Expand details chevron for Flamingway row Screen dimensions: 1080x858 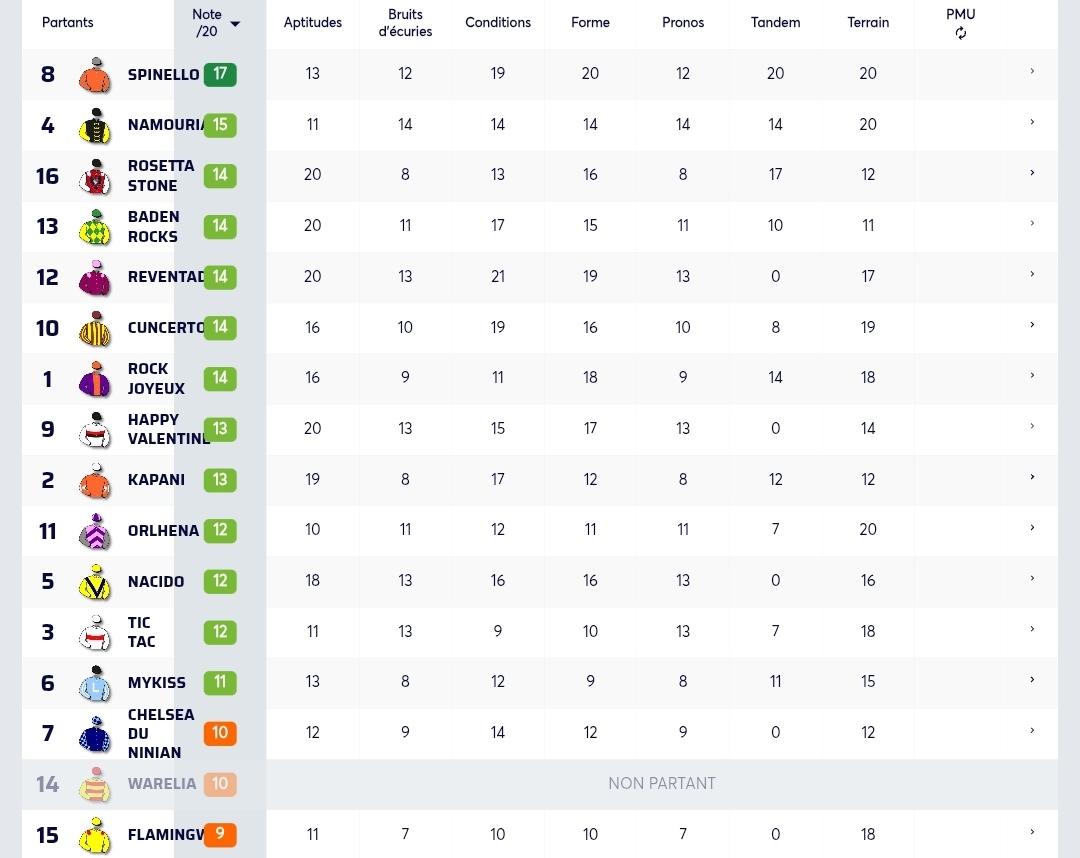click(x=1032, y=832)
